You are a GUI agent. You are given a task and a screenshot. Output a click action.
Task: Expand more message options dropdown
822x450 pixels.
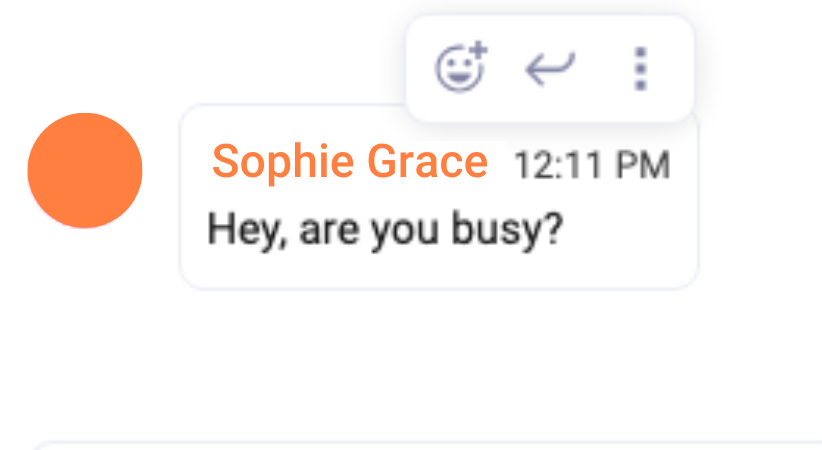click(641, 69)
